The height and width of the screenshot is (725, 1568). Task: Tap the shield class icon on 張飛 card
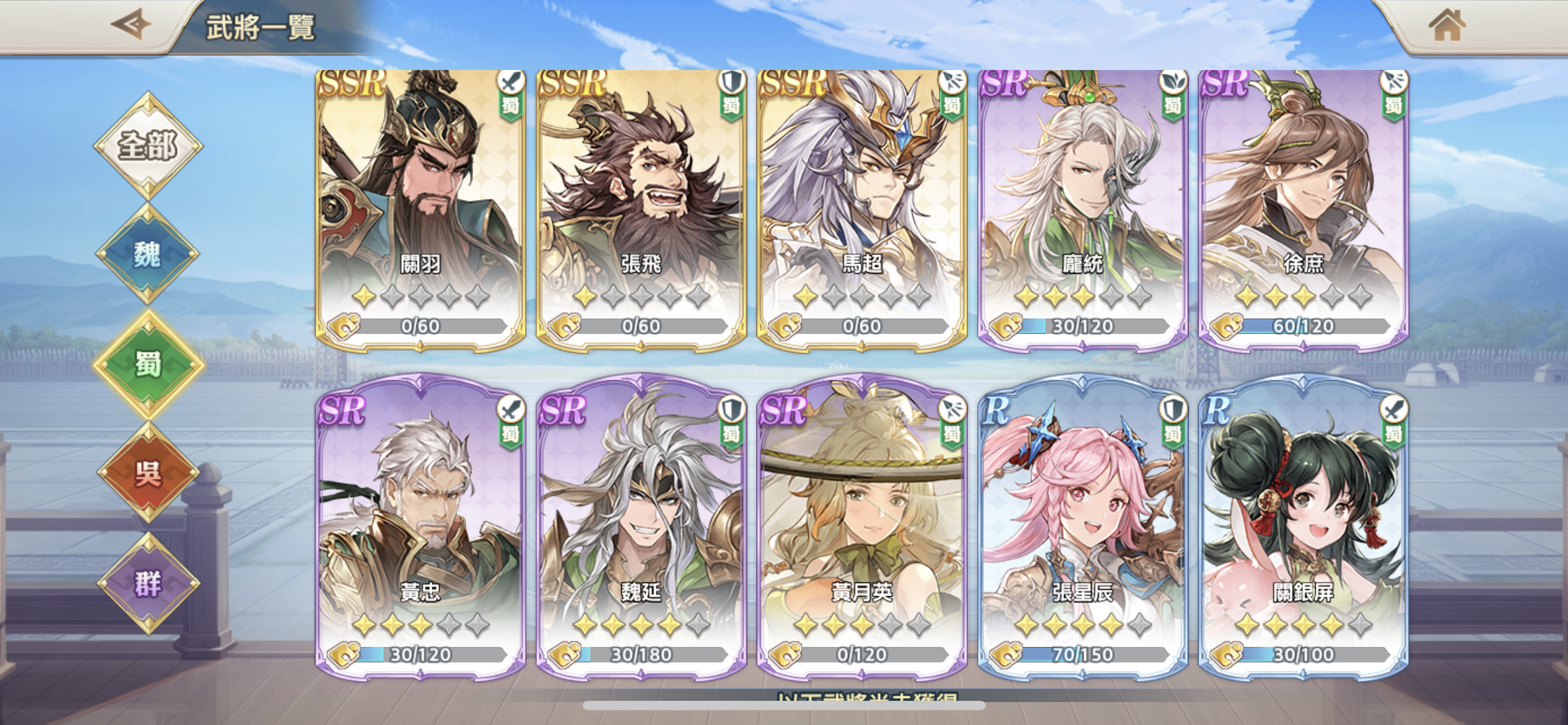pyautogui.click(x=731, y=82)
